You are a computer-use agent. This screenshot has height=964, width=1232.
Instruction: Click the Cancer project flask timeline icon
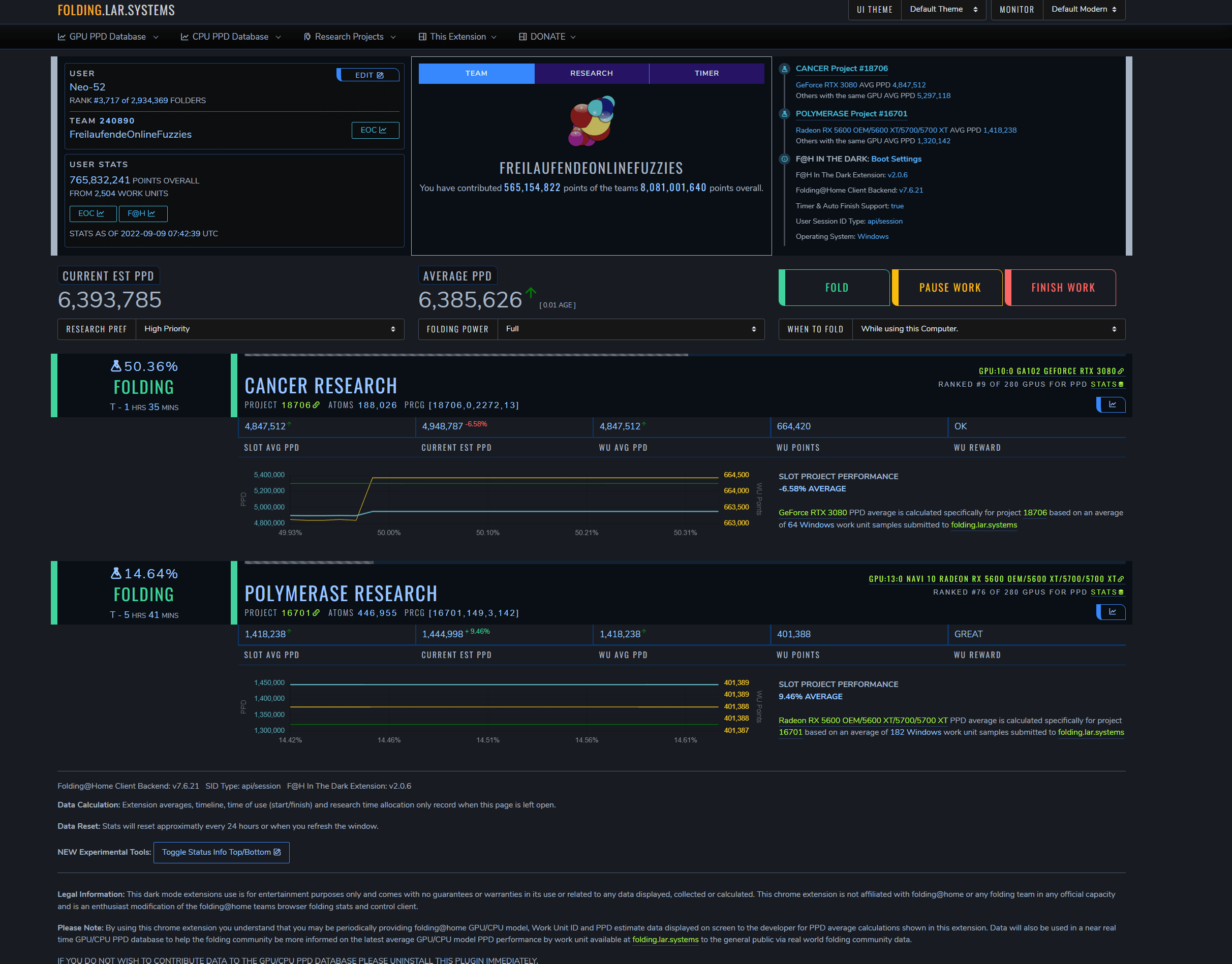784,69
